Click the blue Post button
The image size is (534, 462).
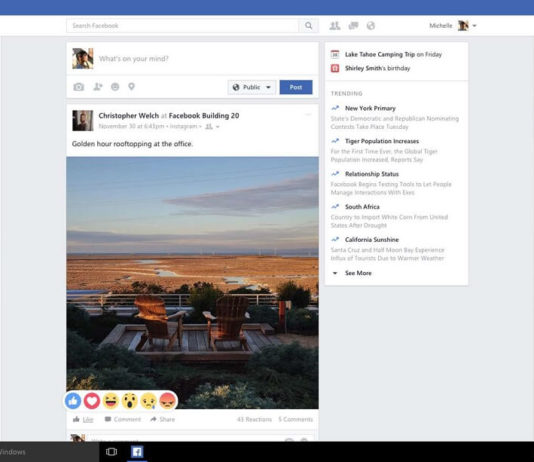click(x=296, y=87)
